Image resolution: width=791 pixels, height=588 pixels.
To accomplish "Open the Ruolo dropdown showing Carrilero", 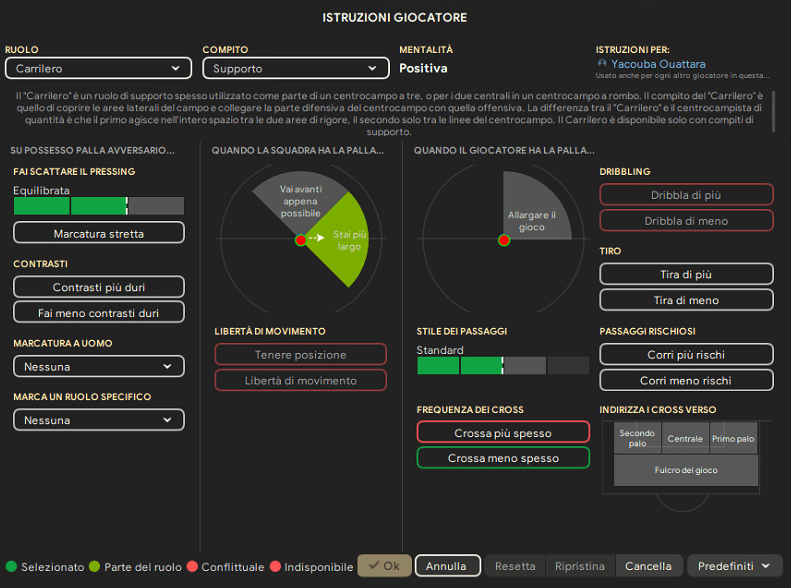I will [x=97, y=68].
